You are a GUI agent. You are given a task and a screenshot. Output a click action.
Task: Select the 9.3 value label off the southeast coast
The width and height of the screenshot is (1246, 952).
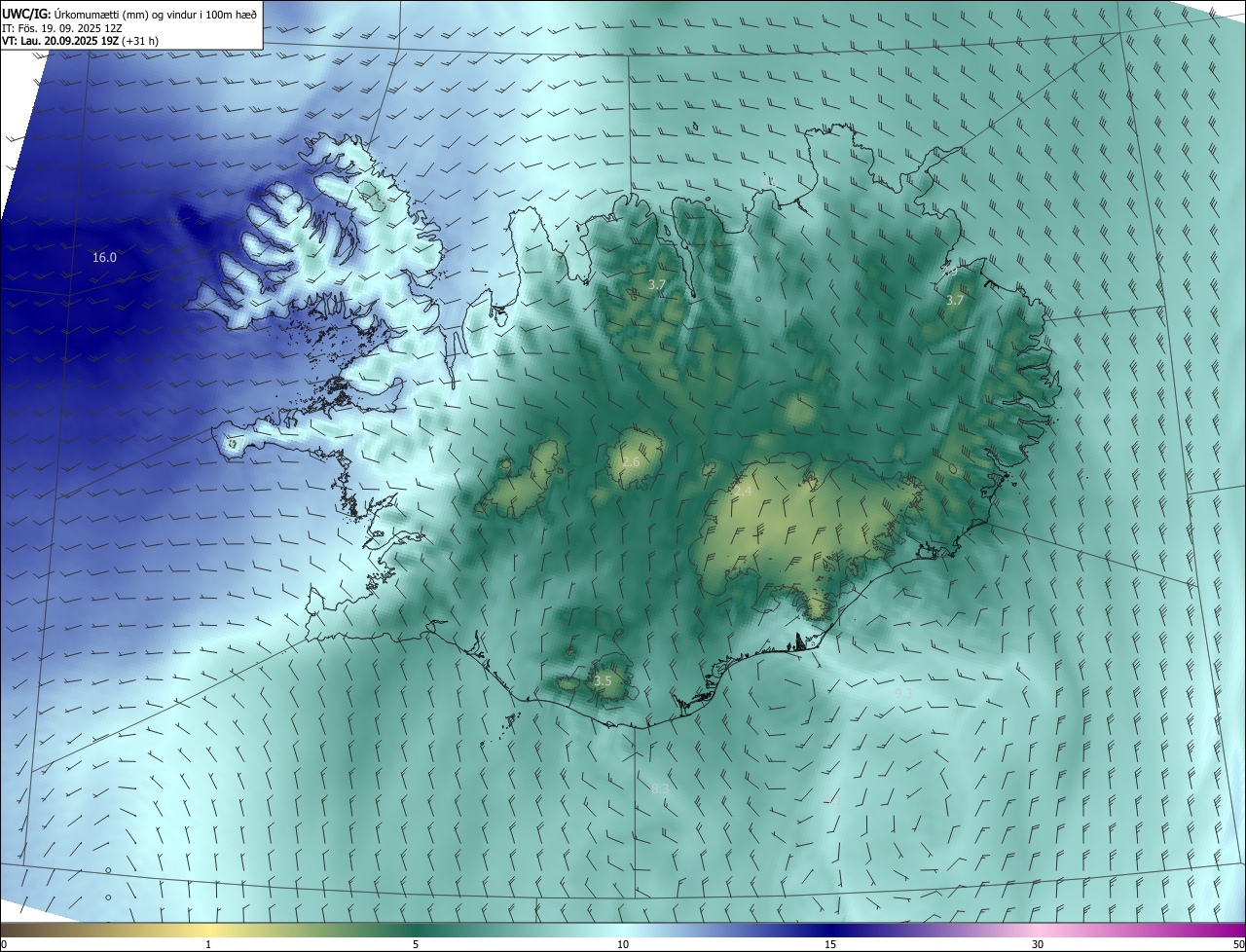click(903, 693)
